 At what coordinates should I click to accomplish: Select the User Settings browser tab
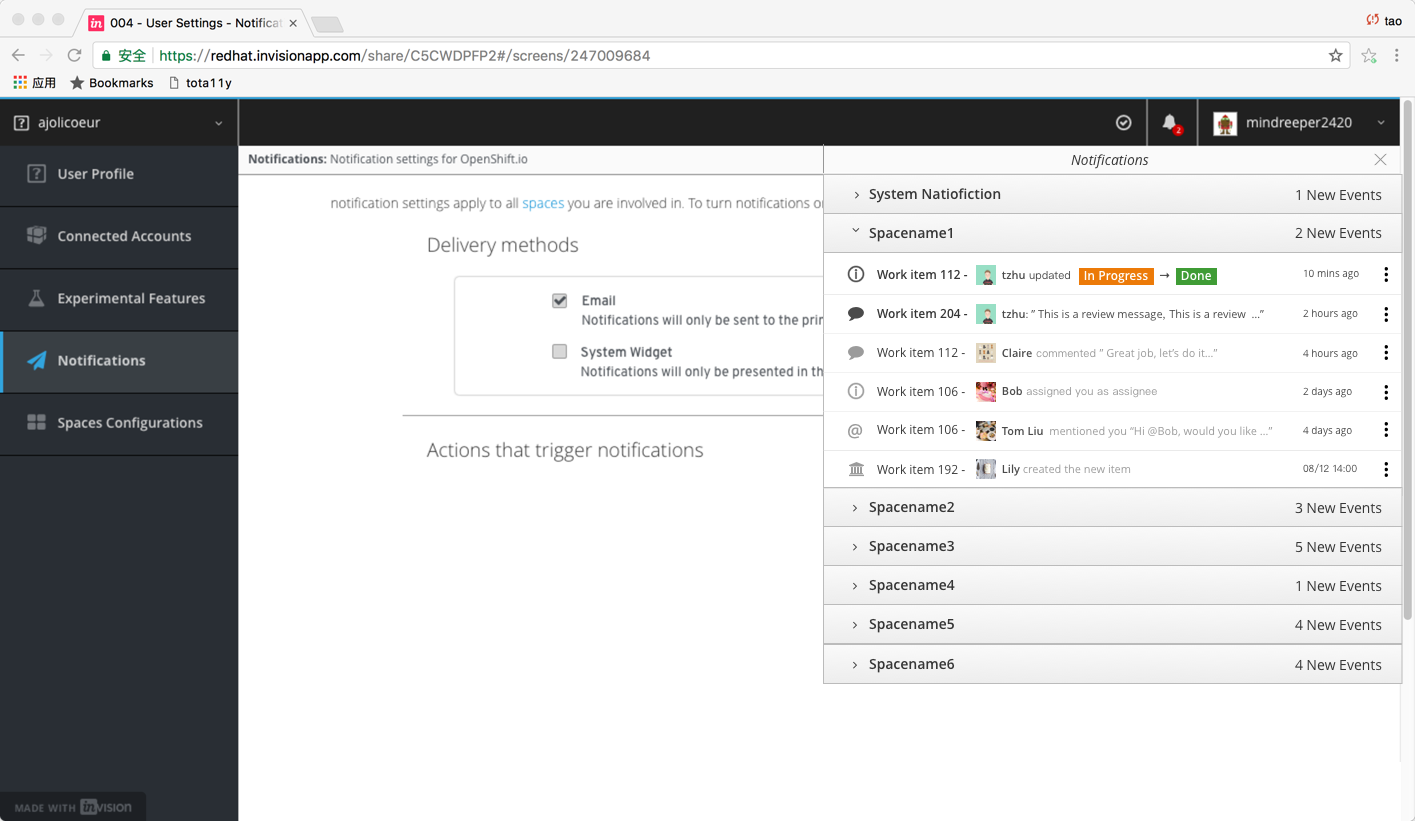190,22
